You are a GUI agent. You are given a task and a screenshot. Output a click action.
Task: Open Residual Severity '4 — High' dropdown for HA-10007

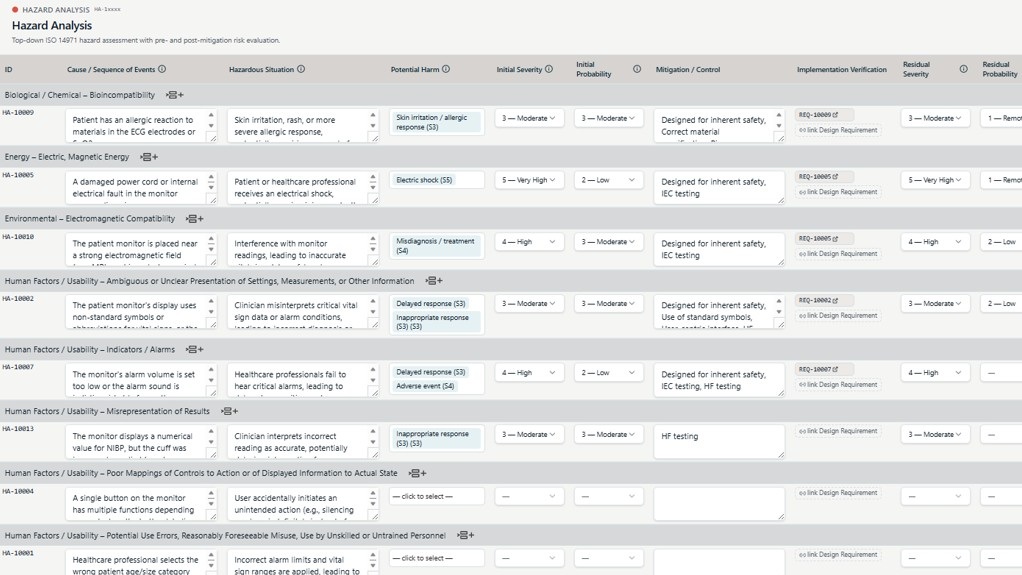[935, 373]
